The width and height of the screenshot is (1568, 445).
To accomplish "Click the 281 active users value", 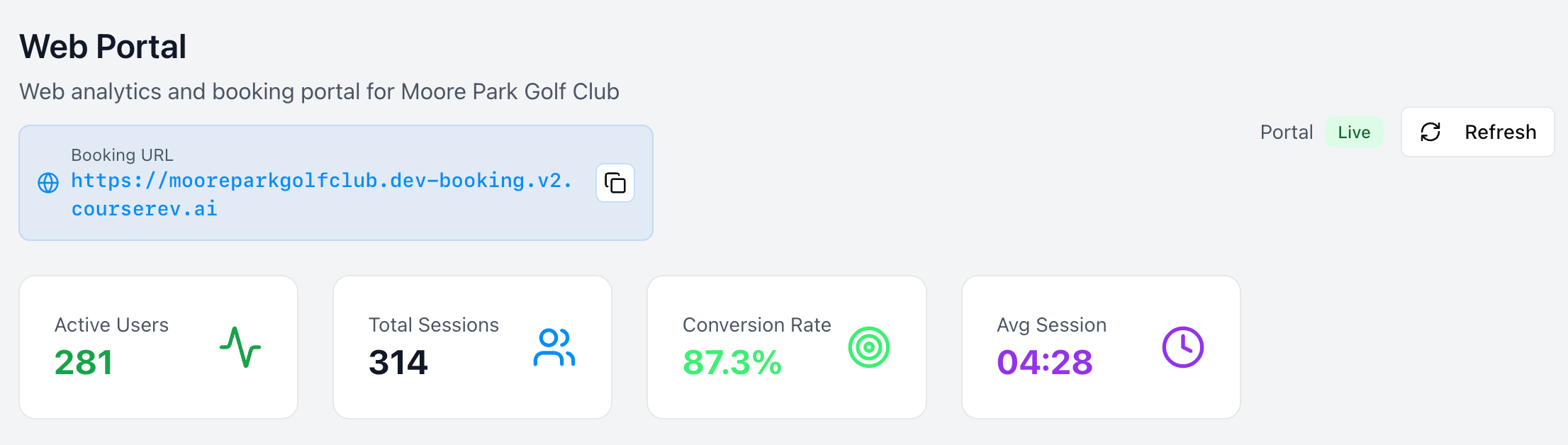I will (84, 363).
